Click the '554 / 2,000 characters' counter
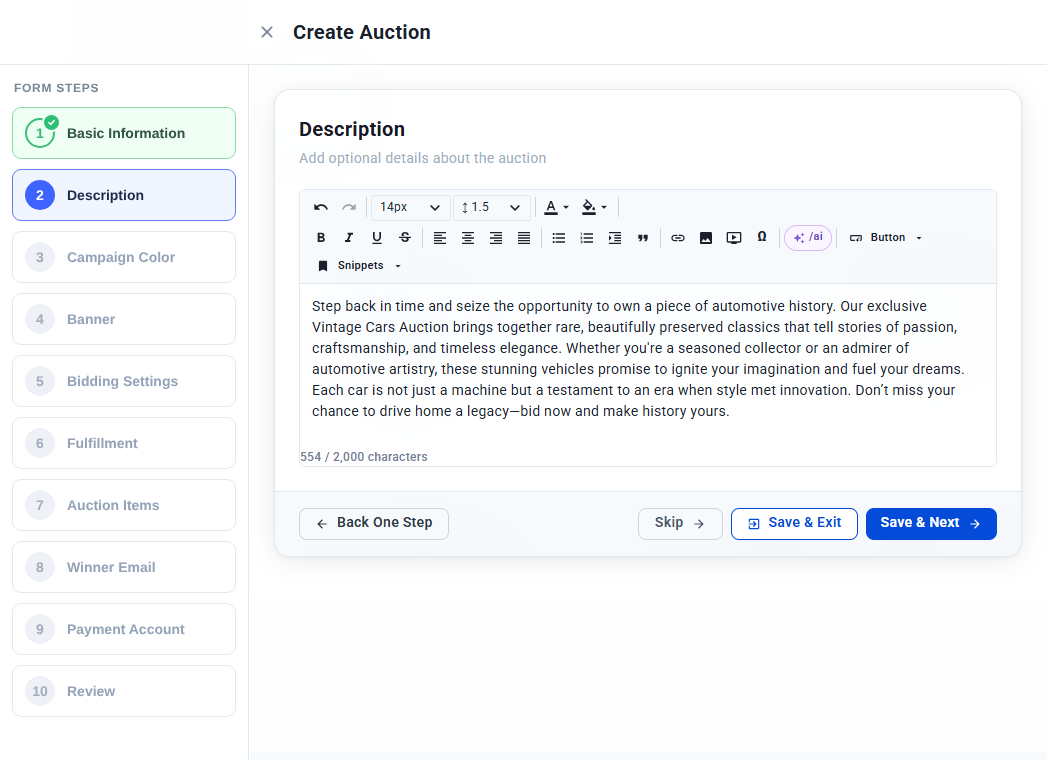The width and height of the screenshot is (1047, 760). [364, 457]
